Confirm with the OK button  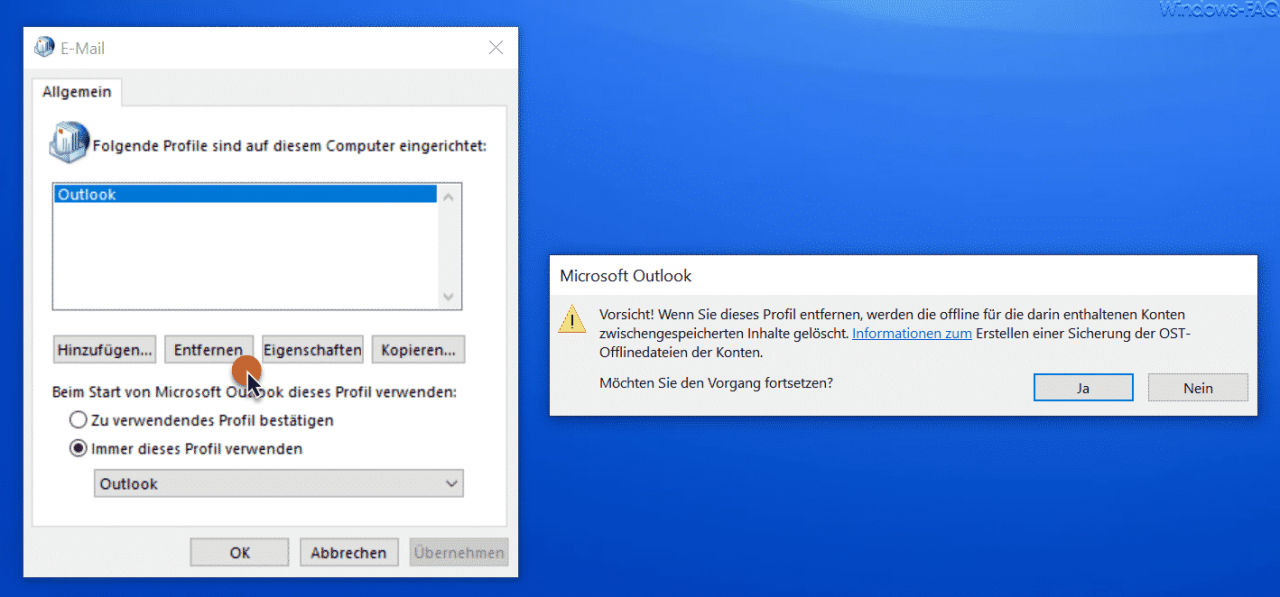(239, 551)
